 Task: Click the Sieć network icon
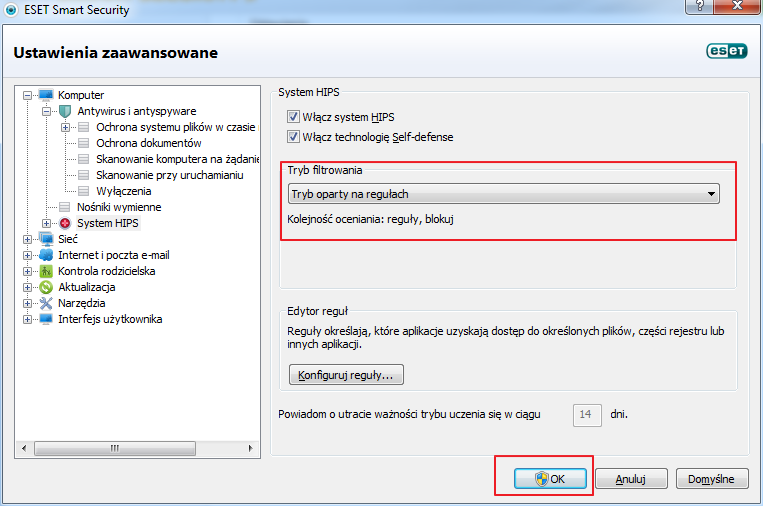tap(46, 239)
